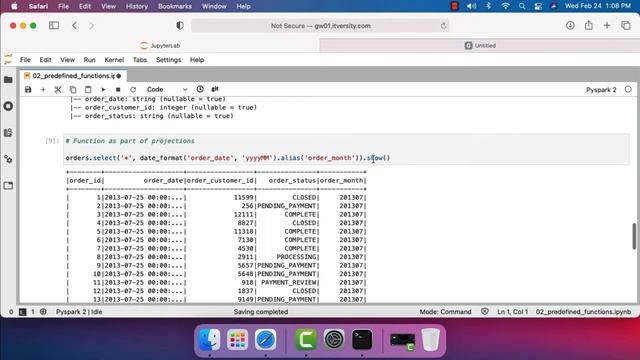Open the property inspector sidebar icon
The image size is (640, 360).
[8, 159]
